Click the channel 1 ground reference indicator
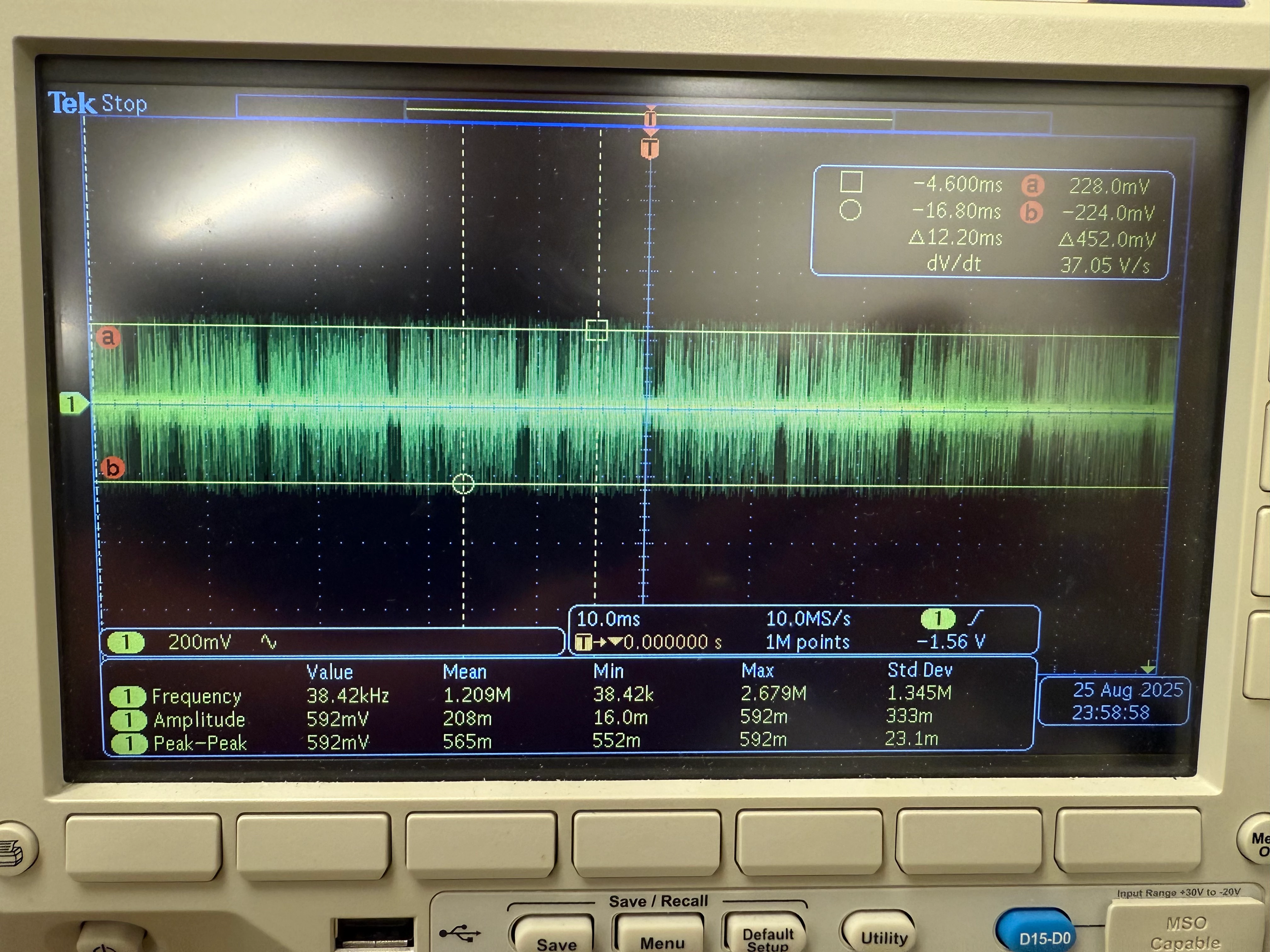 [x=75, y=403]
